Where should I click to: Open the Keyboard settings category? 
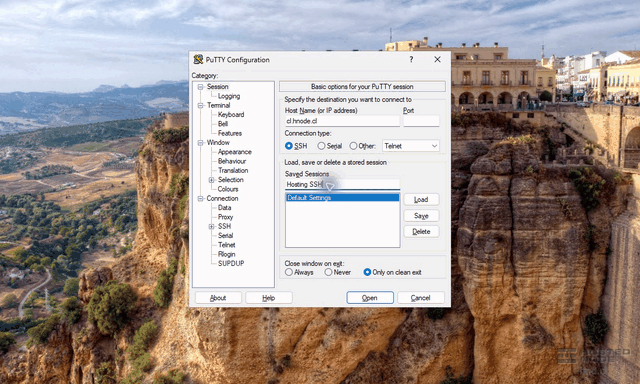click(x=231, y=115)
